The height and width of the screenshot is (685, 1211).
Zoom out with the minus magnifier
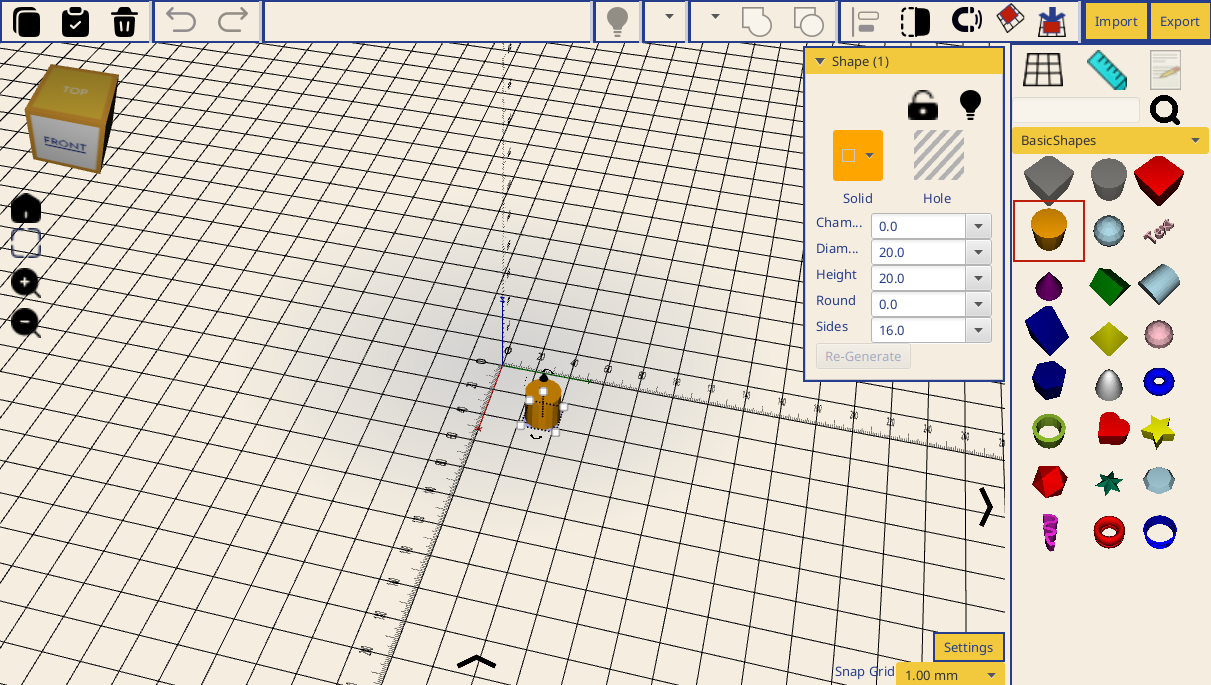(x=26, y=322)
